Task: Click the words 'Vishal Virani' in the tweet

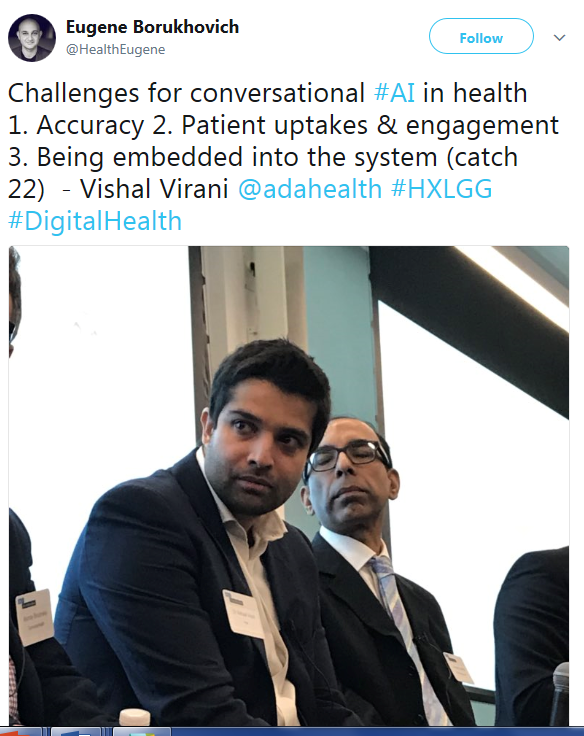Action: tap(154, 189)
